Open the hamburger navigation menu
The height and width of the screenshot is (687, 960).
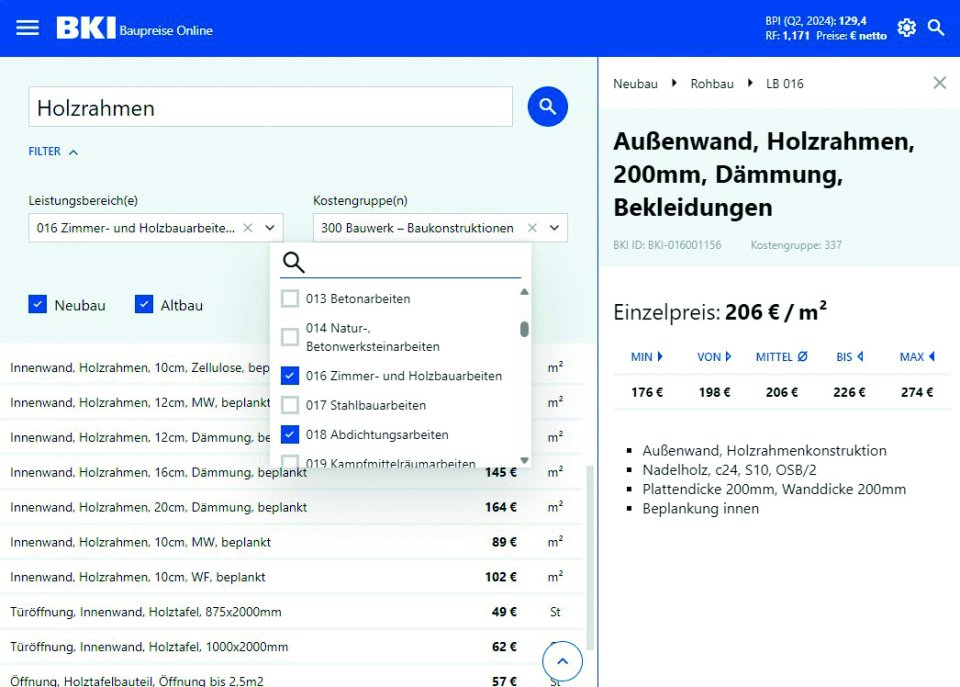tap(27, 27)
